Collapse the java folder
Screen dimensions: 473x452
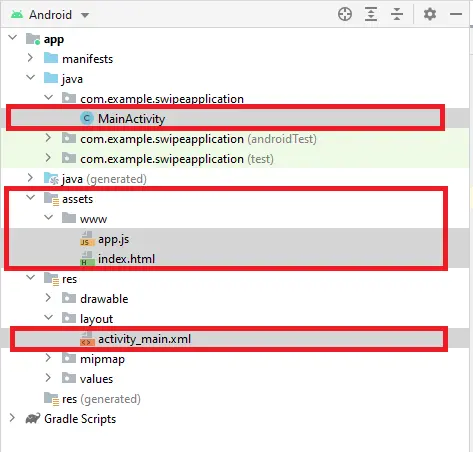click(31, 77)
